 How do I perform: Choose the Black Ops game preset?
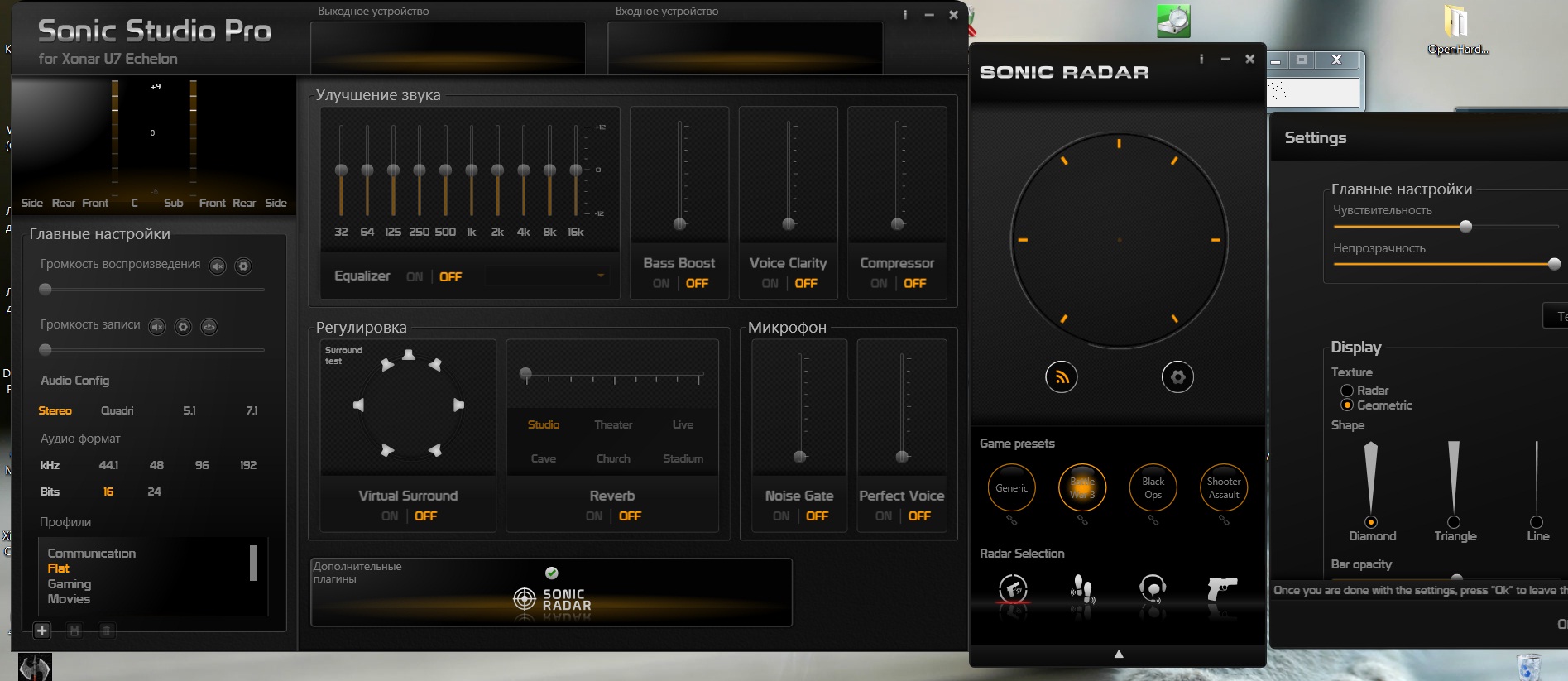point(1153,487)
